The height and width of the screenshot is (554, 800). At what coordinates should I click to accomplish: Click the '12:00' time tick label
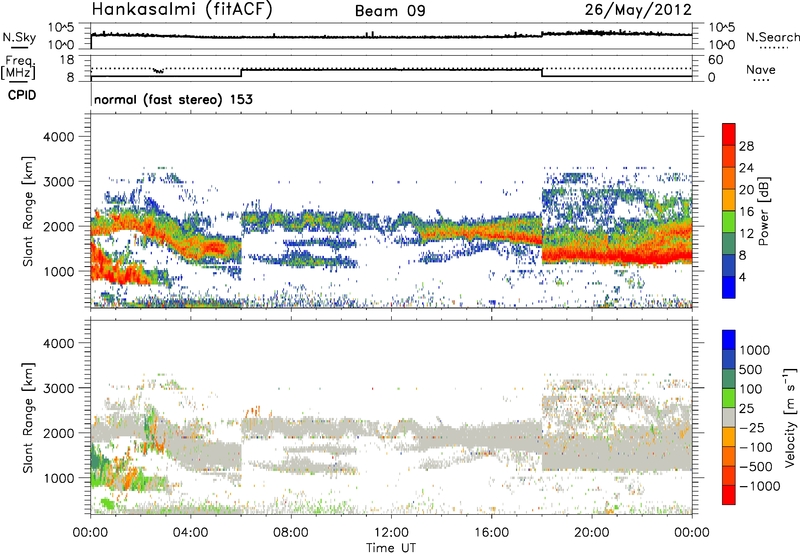coord(391,533)
